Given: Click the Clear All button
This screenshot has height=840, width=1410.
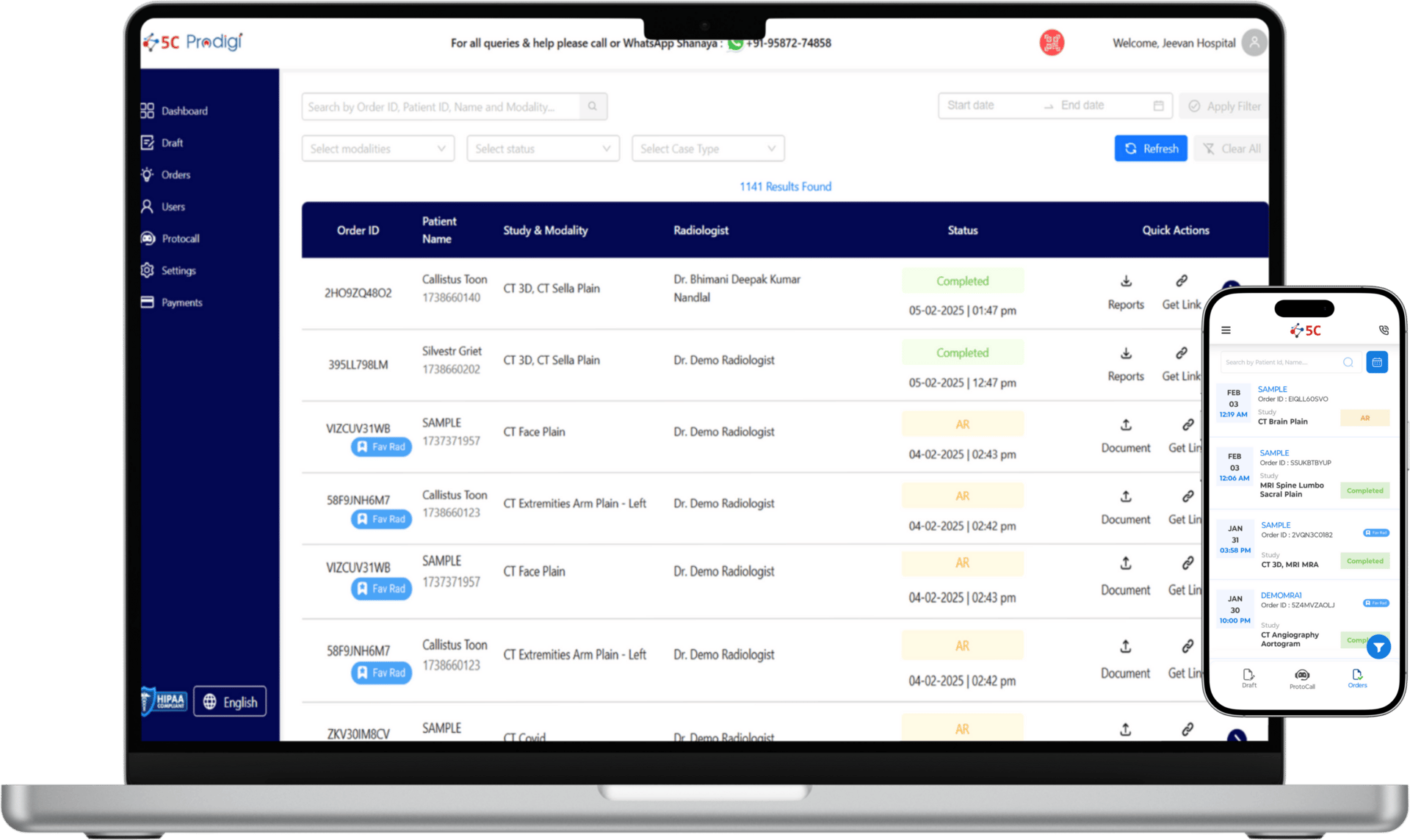Looking at the screenshot, I should coord(1232,148).
